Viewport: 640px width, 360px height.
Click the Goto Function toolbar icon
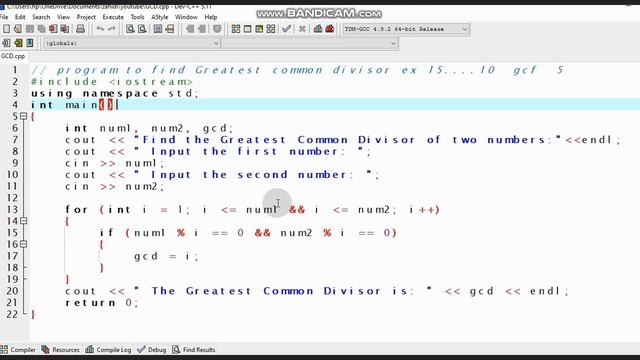[x=158, y=29]
